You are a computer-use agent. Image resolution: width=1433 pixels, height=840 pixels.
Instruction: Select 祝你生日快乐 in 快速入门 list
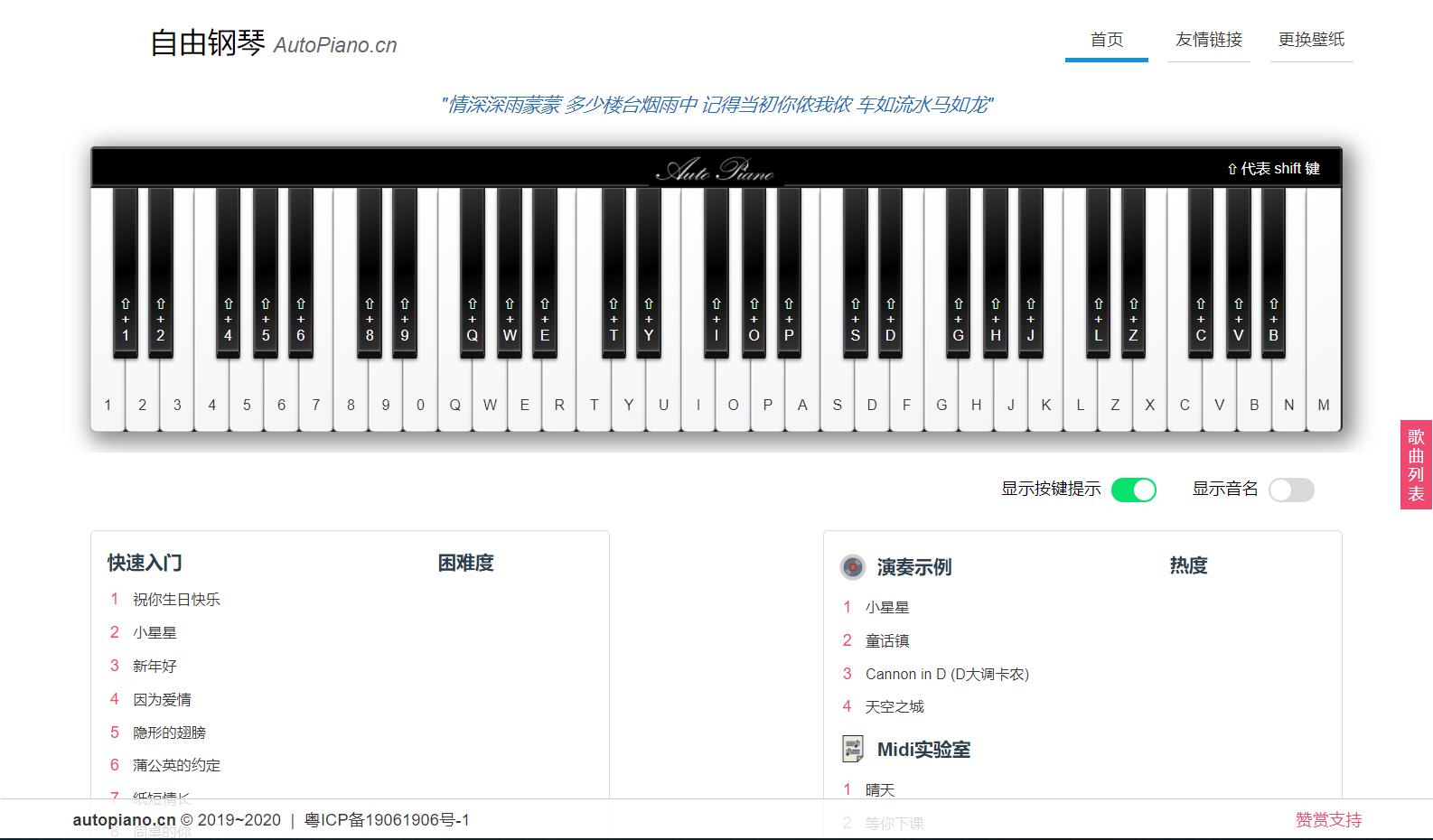point(176,599)
